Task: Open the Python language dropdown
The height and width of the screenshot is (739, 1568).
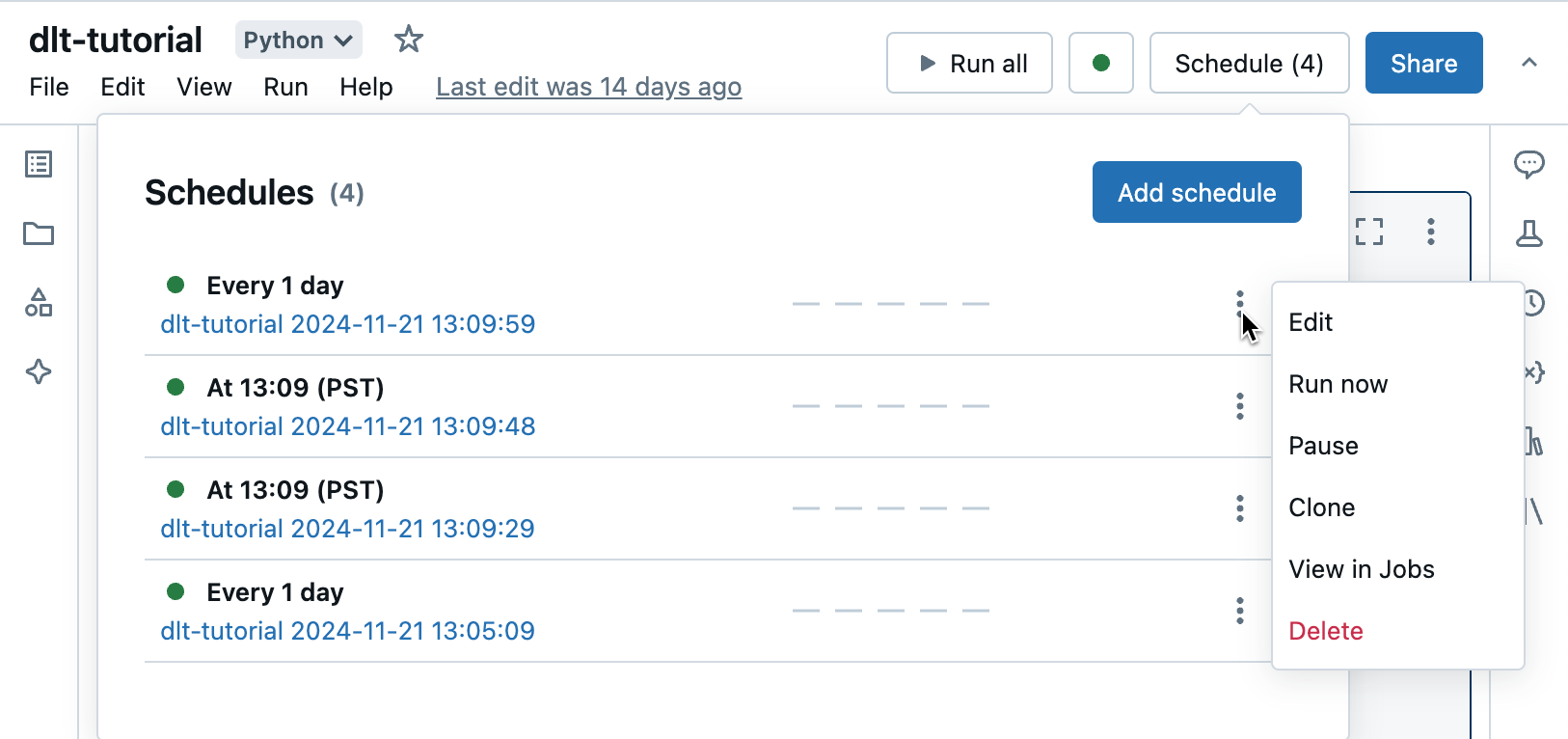Action: click(298, 41)
